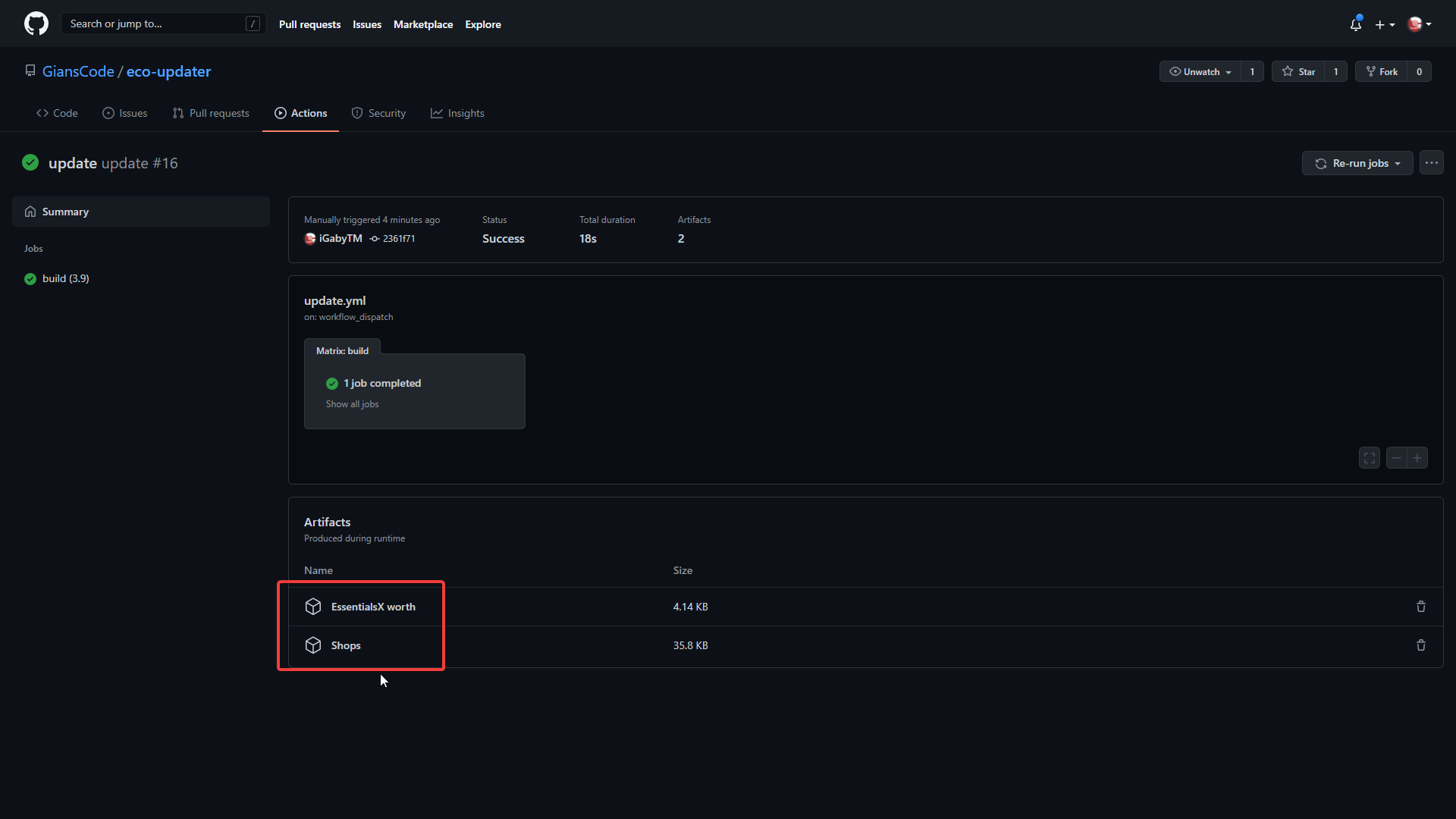This screenshot has height=819, width=1456.
Task: Toggle the Unwatch repository button
Action: point(1200,71)
